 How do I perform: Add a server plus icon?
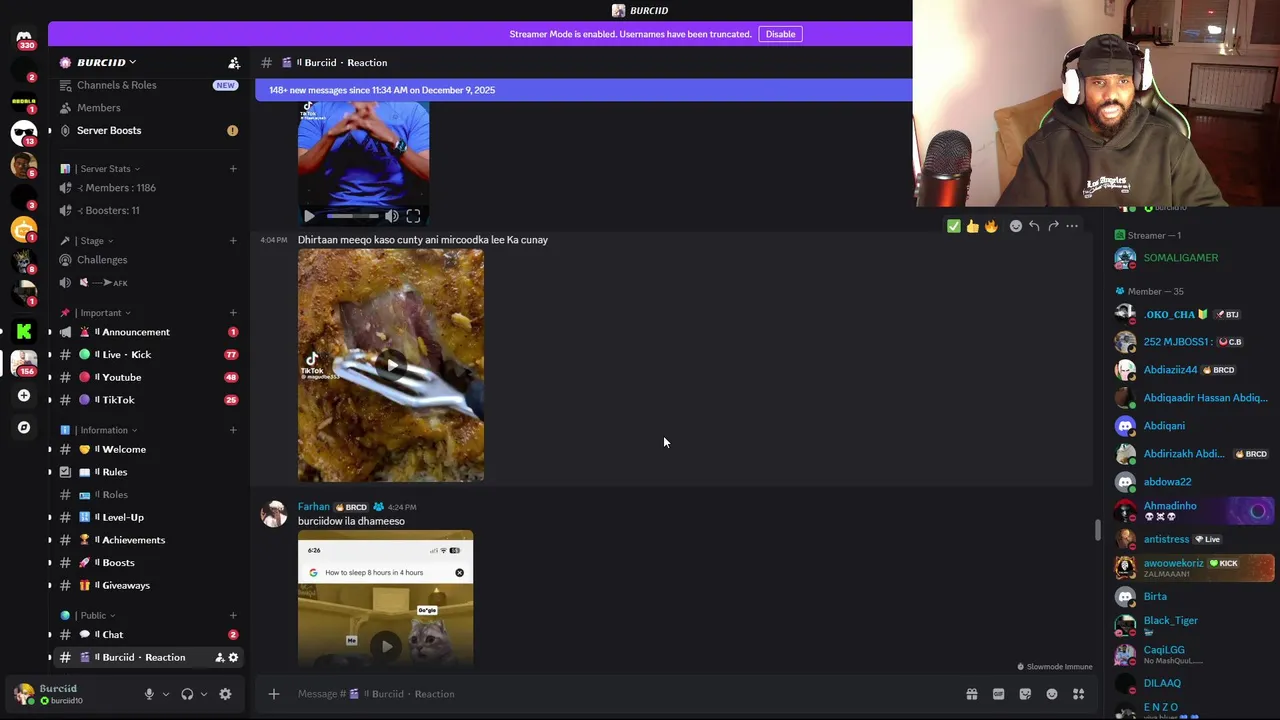click(24, 395)
